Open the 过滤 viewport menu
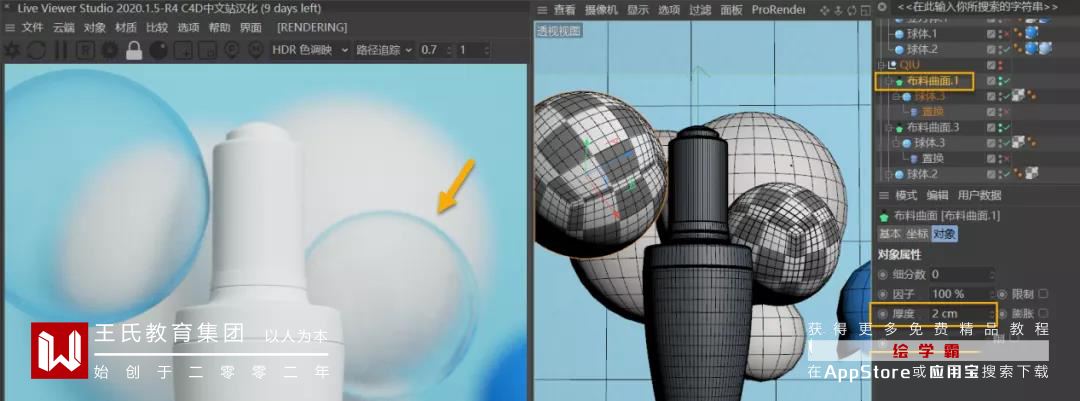 coord(700,10)
